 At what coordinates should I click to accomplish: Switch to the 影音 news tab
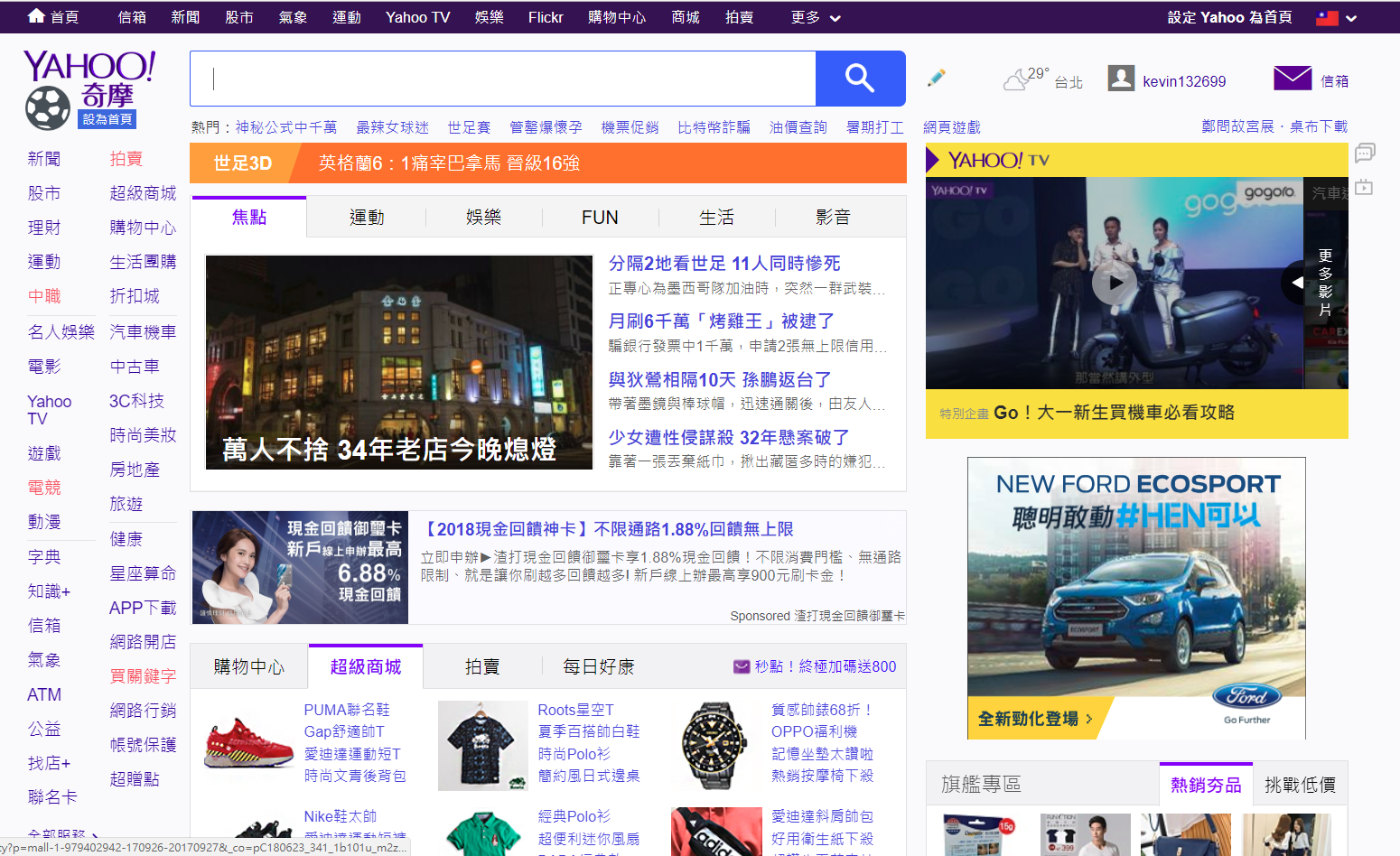coord(833,217)
